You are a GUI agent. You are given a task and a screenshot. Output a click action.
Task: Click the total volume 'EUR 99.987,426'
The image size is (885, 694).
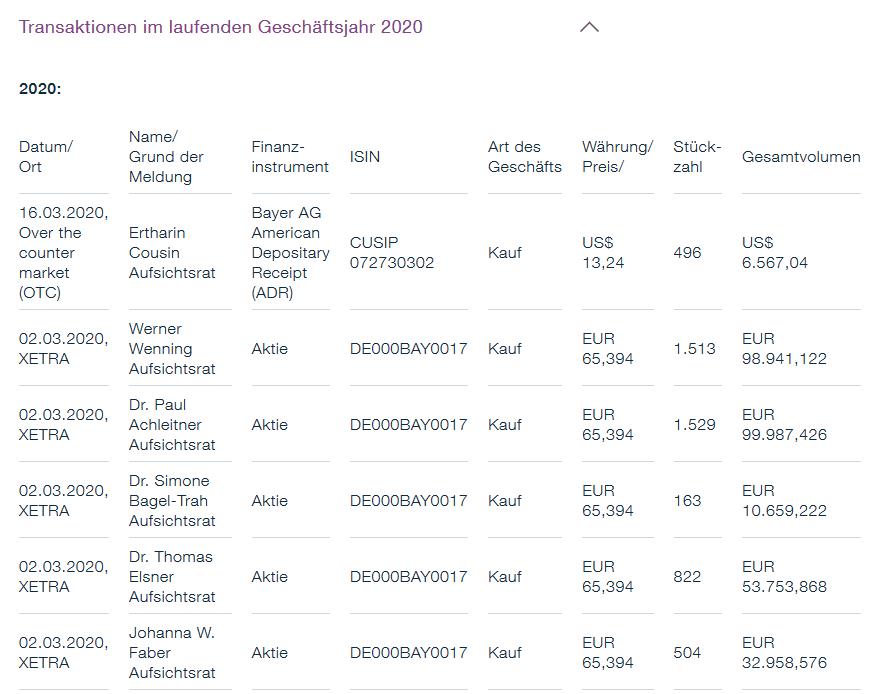[x=784, y=425]
